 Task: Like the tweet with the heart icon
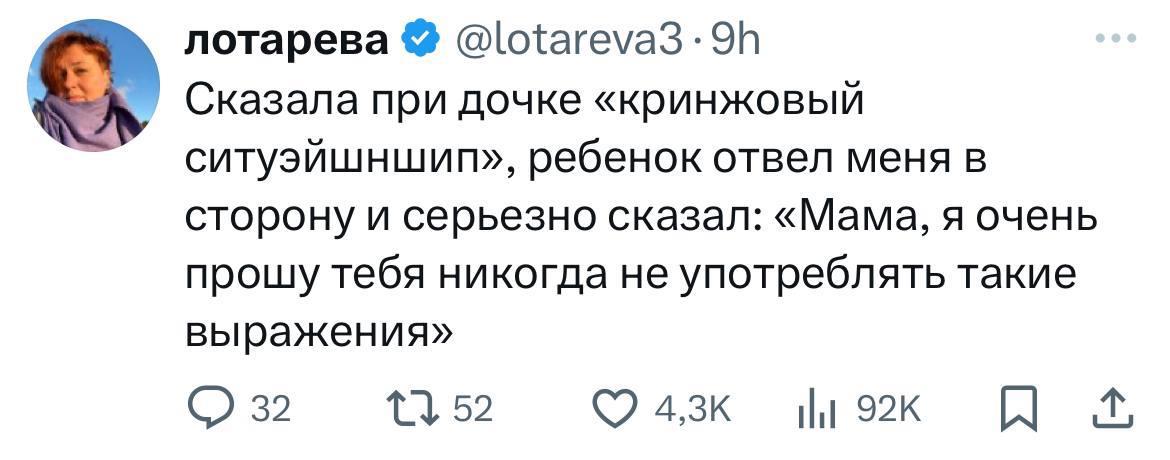(x=614, y=409)
